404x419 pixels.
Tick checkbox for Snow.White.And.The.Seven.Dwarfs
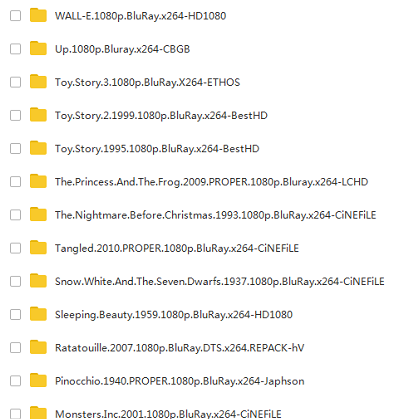point(15,281)
